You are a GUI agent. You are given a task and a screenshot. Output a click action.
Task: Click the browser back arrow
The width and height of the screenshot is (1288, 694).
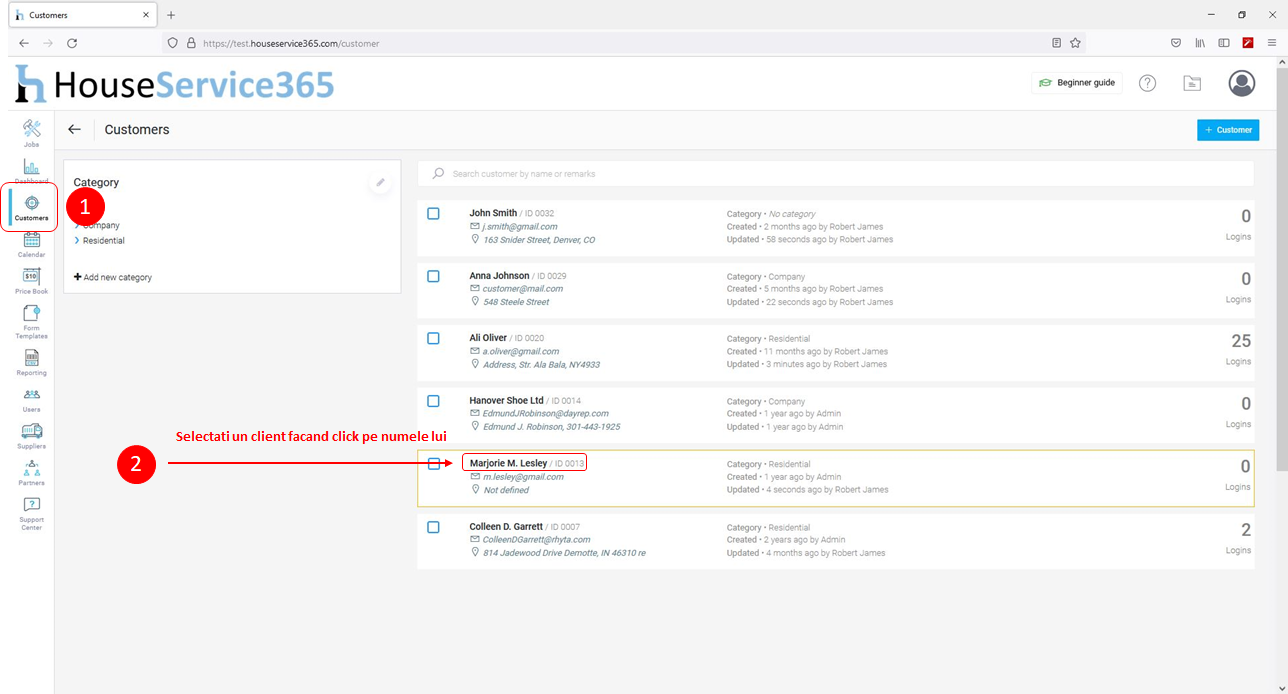tap(24, 43)
